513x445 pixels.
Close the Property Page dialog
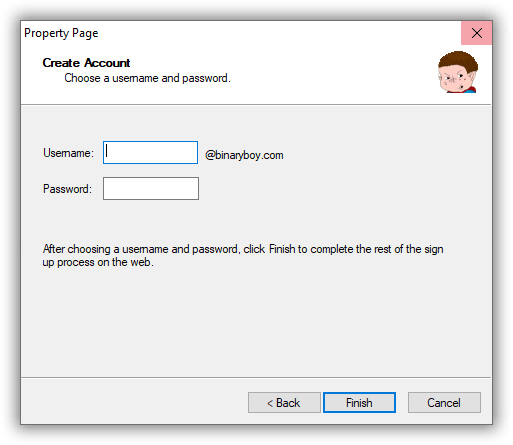coord(477,33)
